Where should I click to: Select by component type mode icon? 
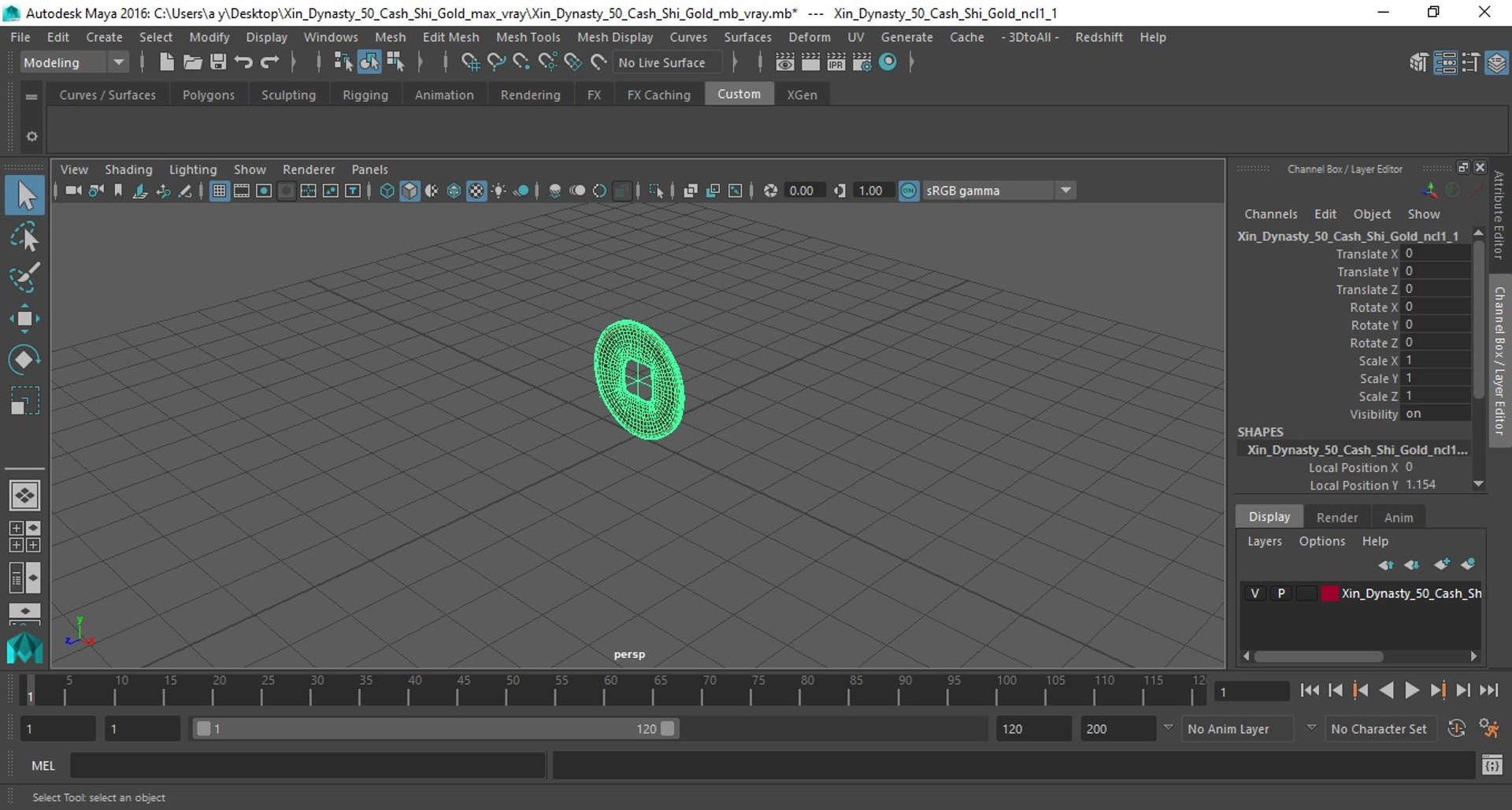coord(395,62)
